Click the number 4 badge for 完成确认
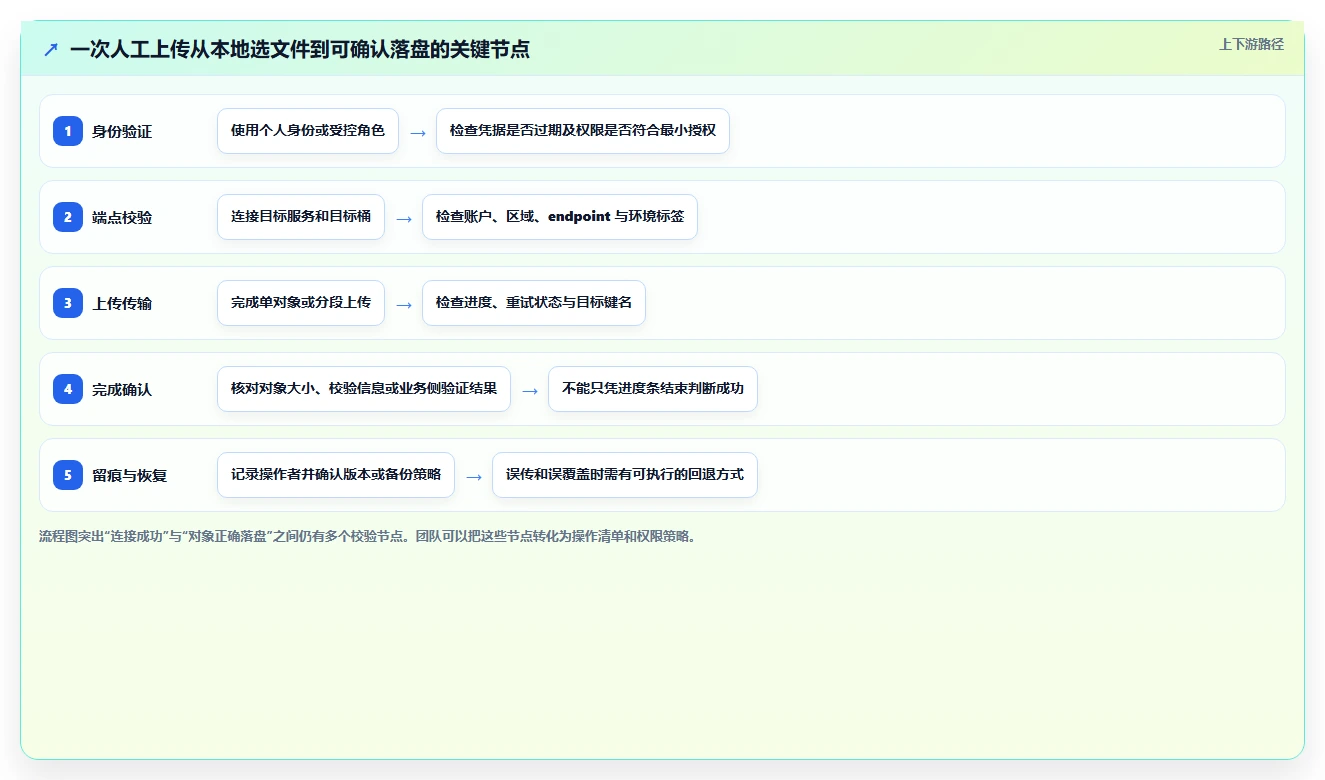This screenshot has width=1325, height=780. (x=68, y=389)
